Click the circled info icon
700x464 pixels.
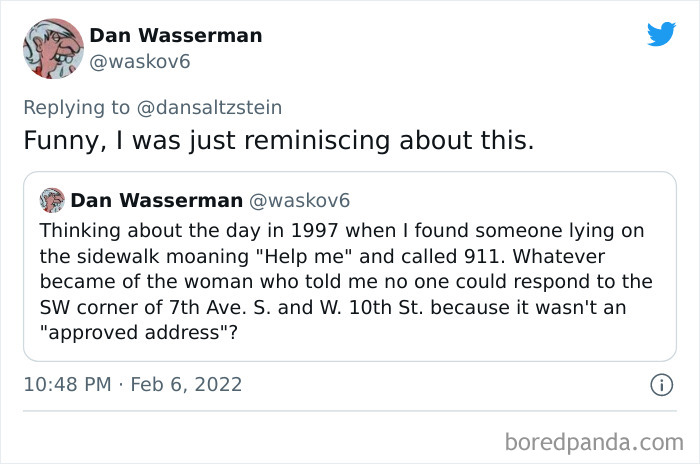point(660,384)
